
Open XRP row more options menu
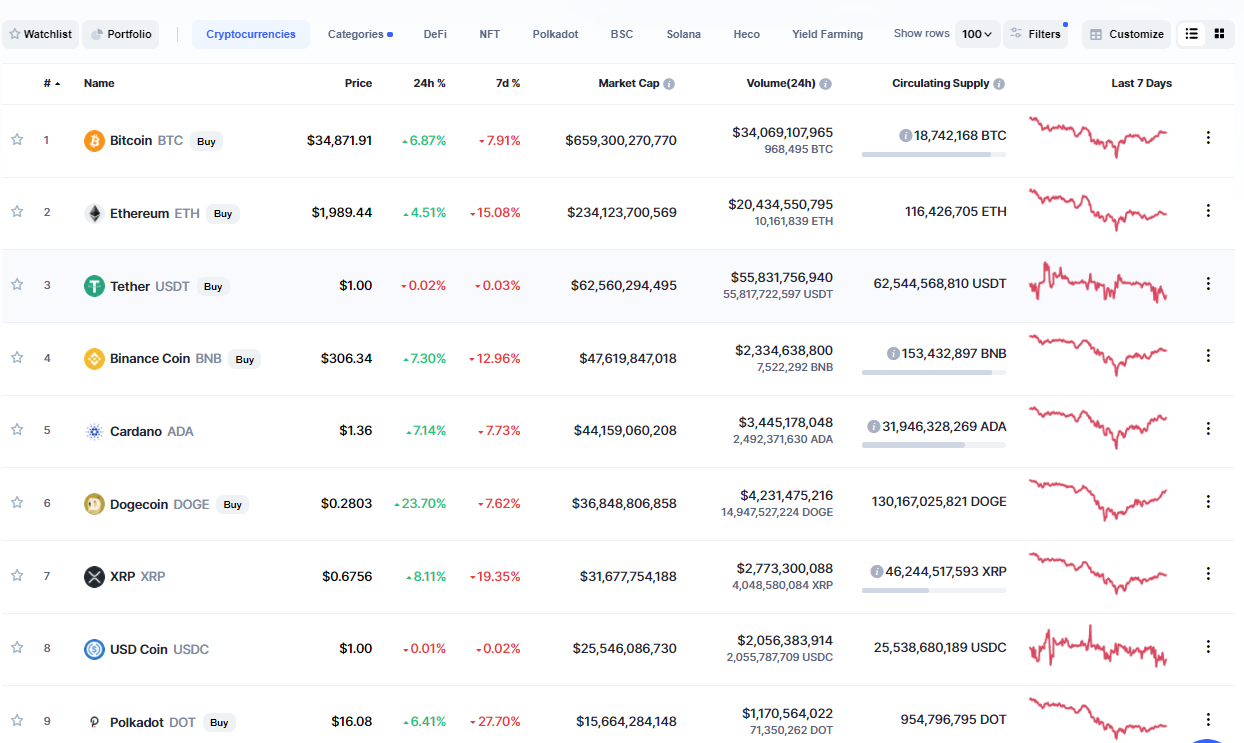(x=1208, y=574)
